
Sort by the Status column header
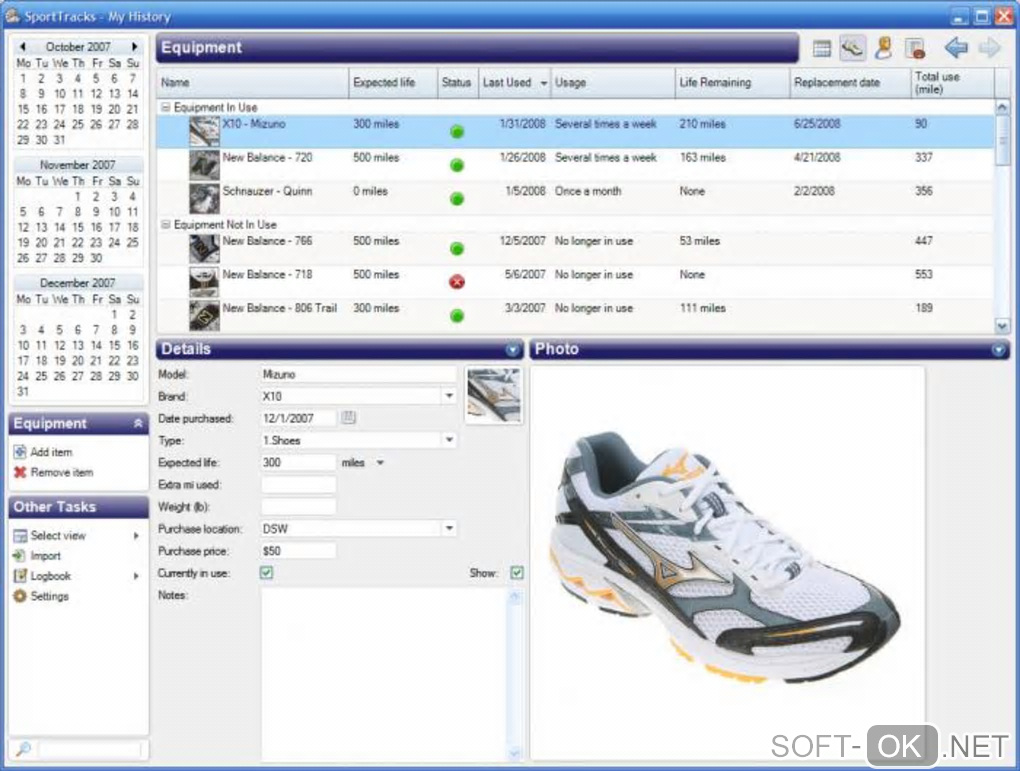tap(456, 83)
